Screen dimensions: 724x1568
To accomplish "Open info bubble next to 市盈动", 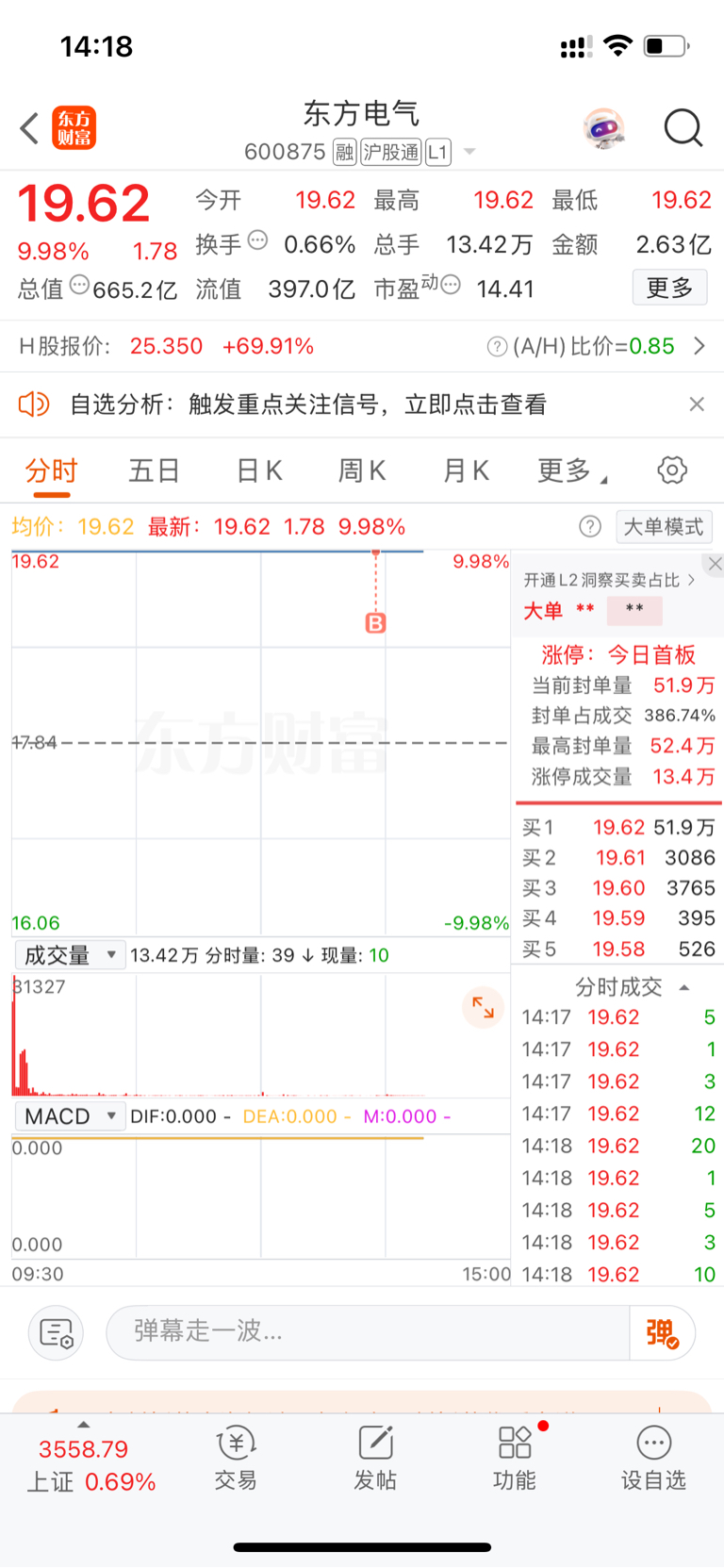I will (x=451, y=284).
